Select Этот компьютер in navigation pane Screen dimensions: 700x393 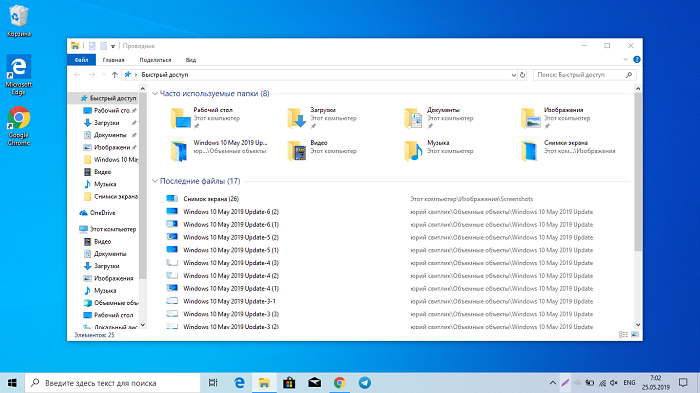(x=108, y=229)
